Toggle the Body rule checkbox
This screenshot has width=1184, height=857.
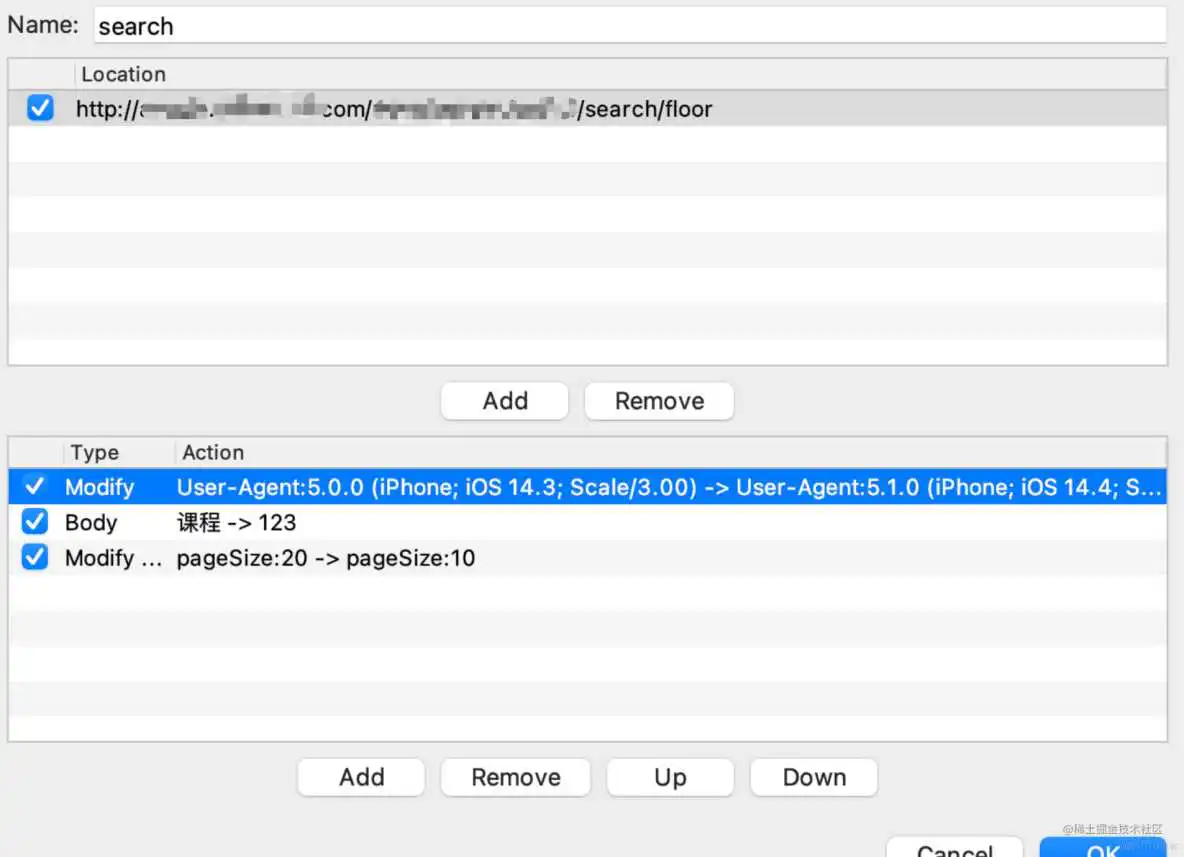click(35, 522)
